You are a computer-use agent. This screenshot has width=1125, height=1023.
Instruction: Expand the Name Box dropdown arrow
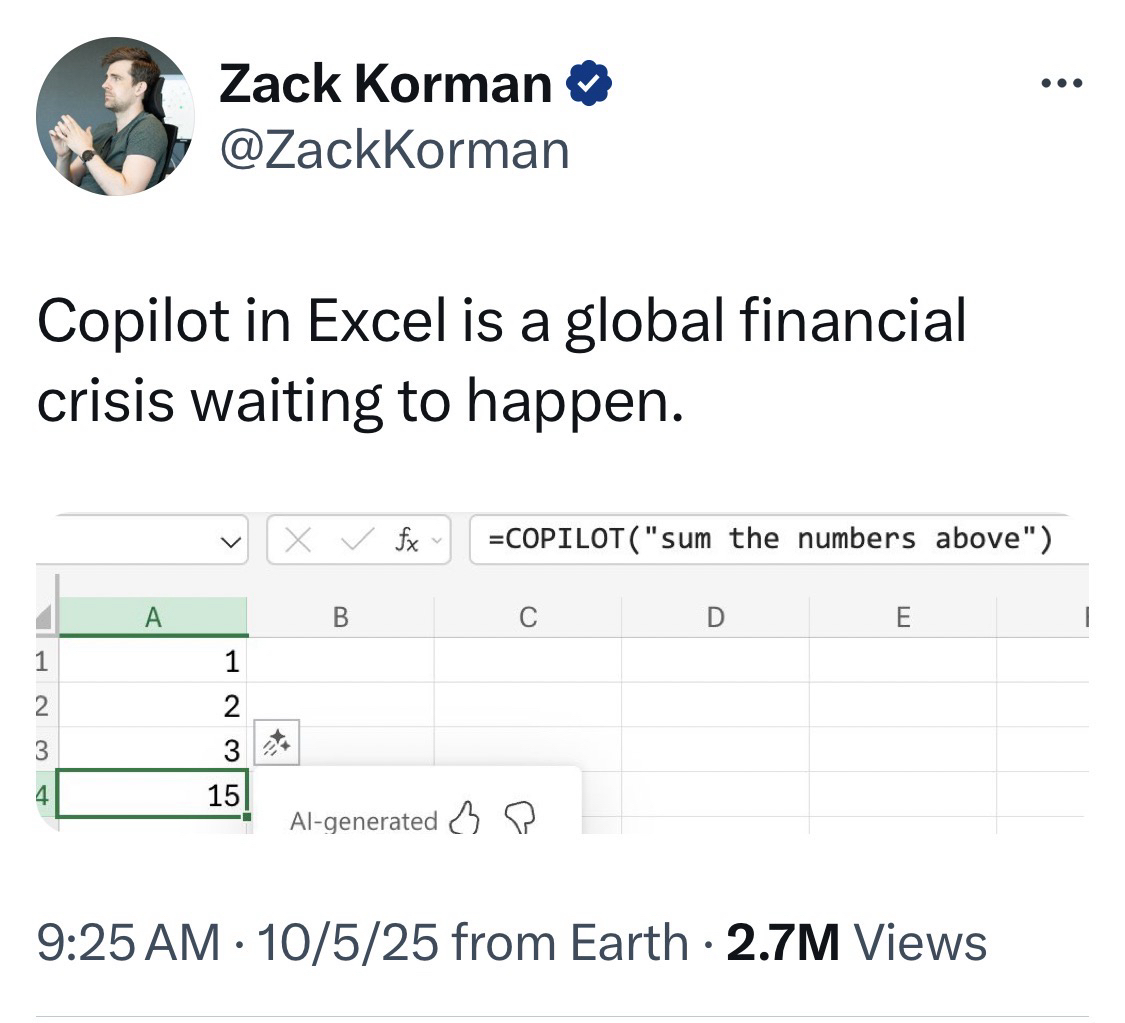click(x=230, y=541)
